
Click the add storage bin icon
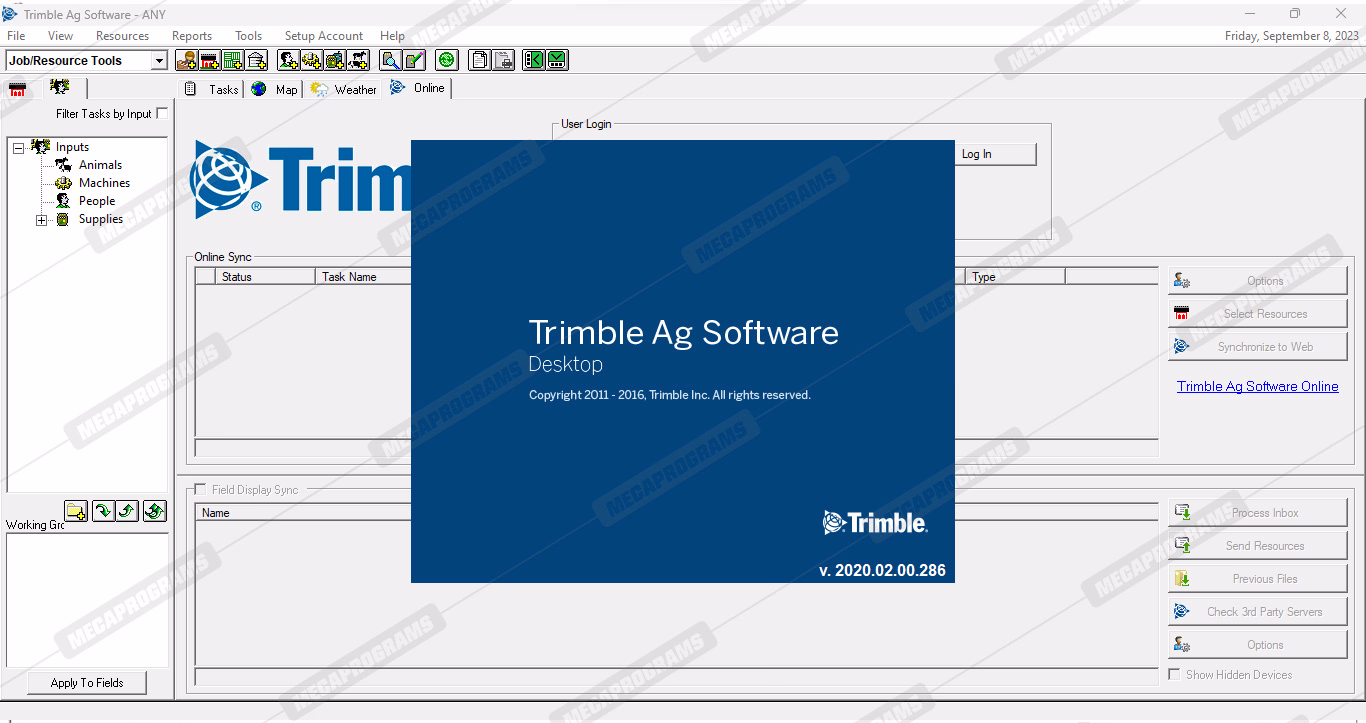pos(257,60)
